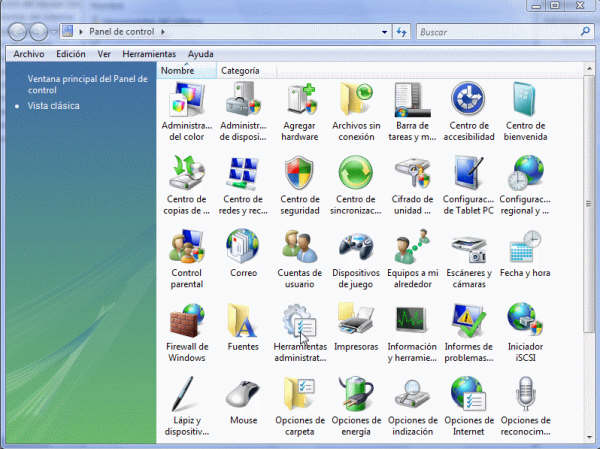Open the Ver menu
This screenshot has height=449, width=600.
coord(104,54)
